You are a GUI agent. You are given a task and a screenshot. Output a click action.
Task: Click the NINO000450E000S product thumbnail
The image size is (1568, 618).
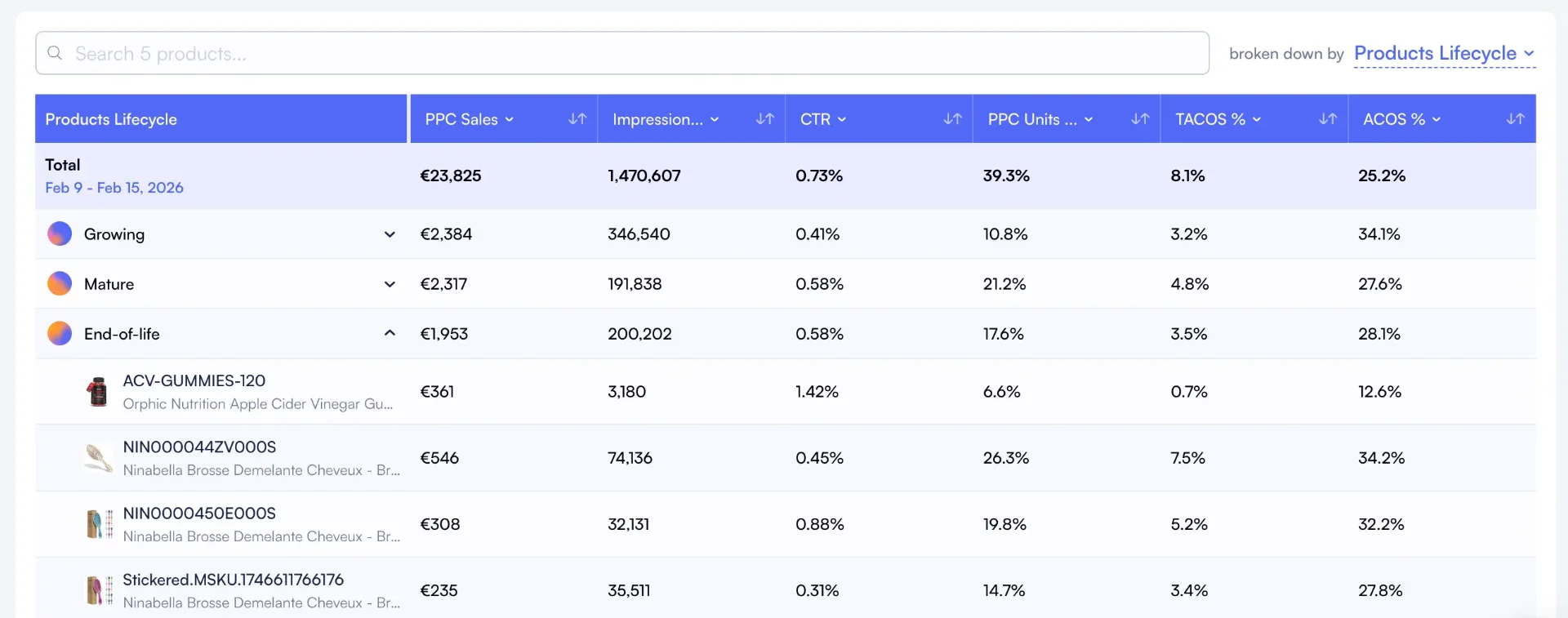tap(99, 524)
